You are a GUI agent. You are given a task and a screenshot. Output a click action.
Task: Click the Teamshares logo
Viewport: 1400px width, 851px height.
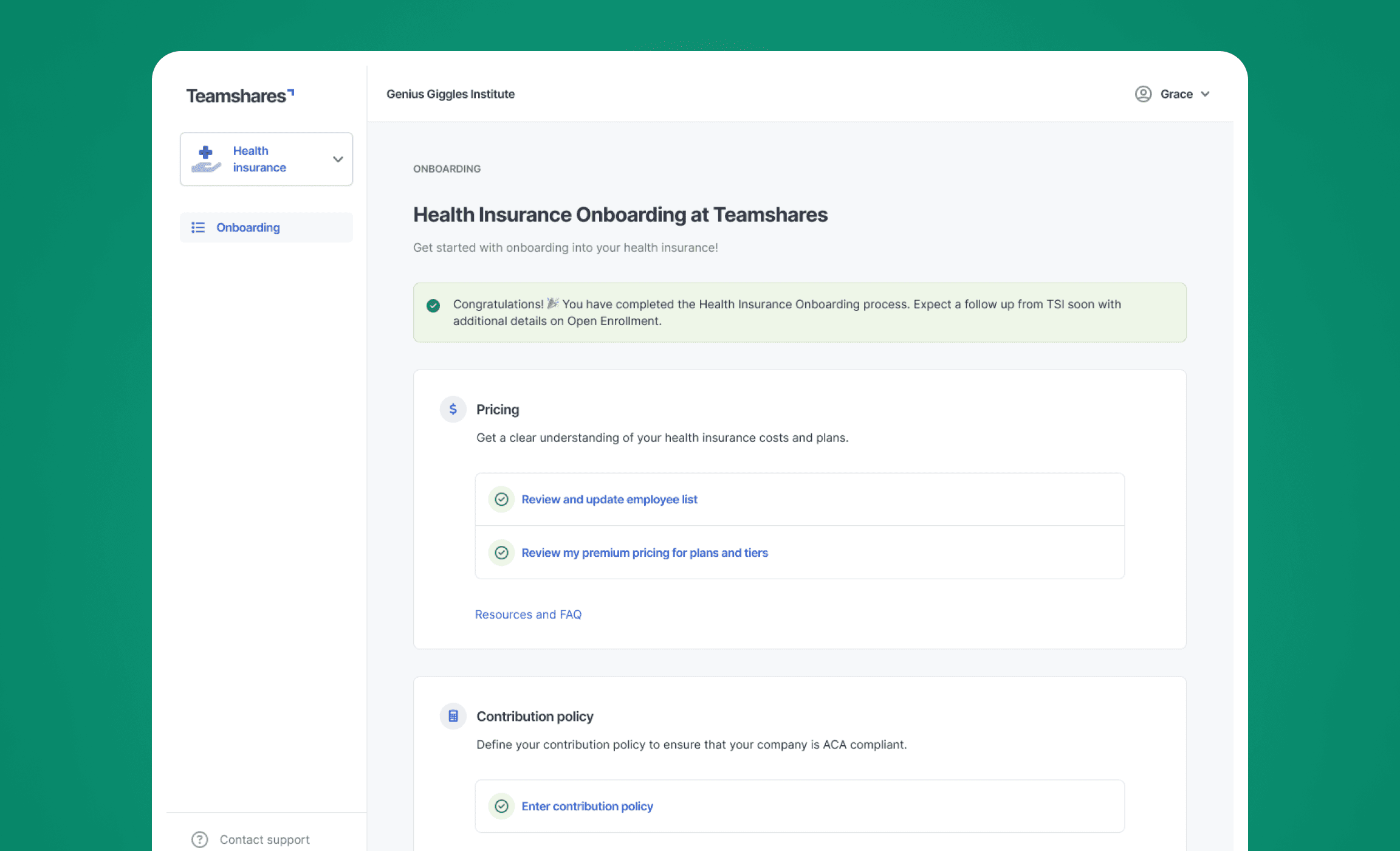coord(240,95)
